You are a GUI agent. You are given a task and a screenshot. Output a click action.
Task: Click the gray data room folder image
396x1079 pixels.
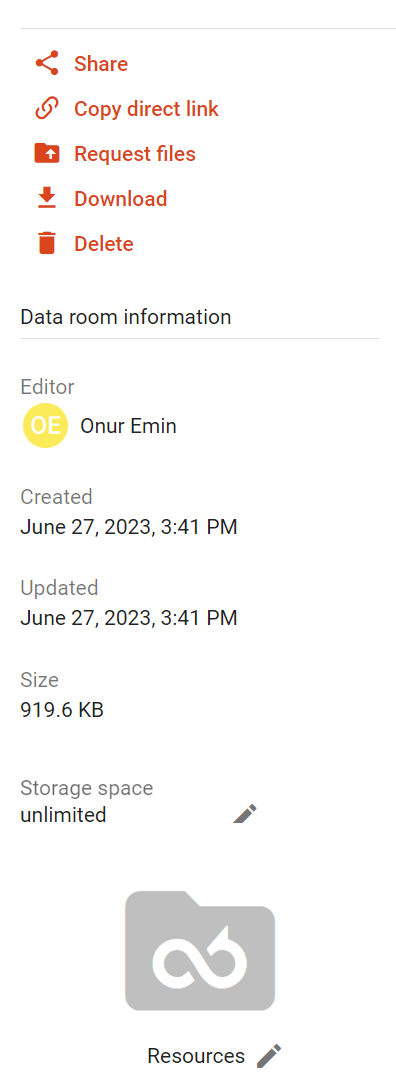[x=200, y=950]
